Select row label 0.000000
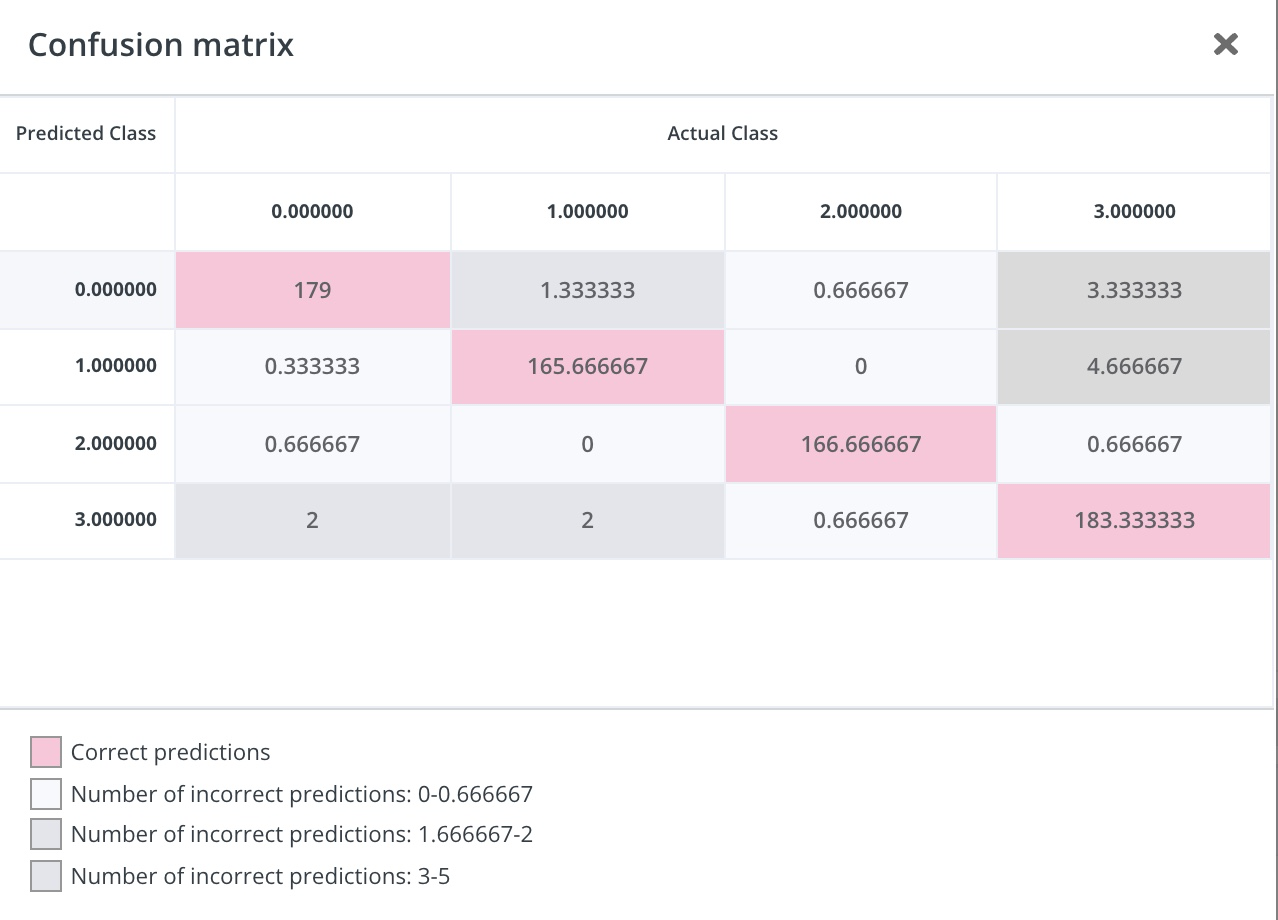This screenshot has width=1278, height=920. click(x=116, y=289)
